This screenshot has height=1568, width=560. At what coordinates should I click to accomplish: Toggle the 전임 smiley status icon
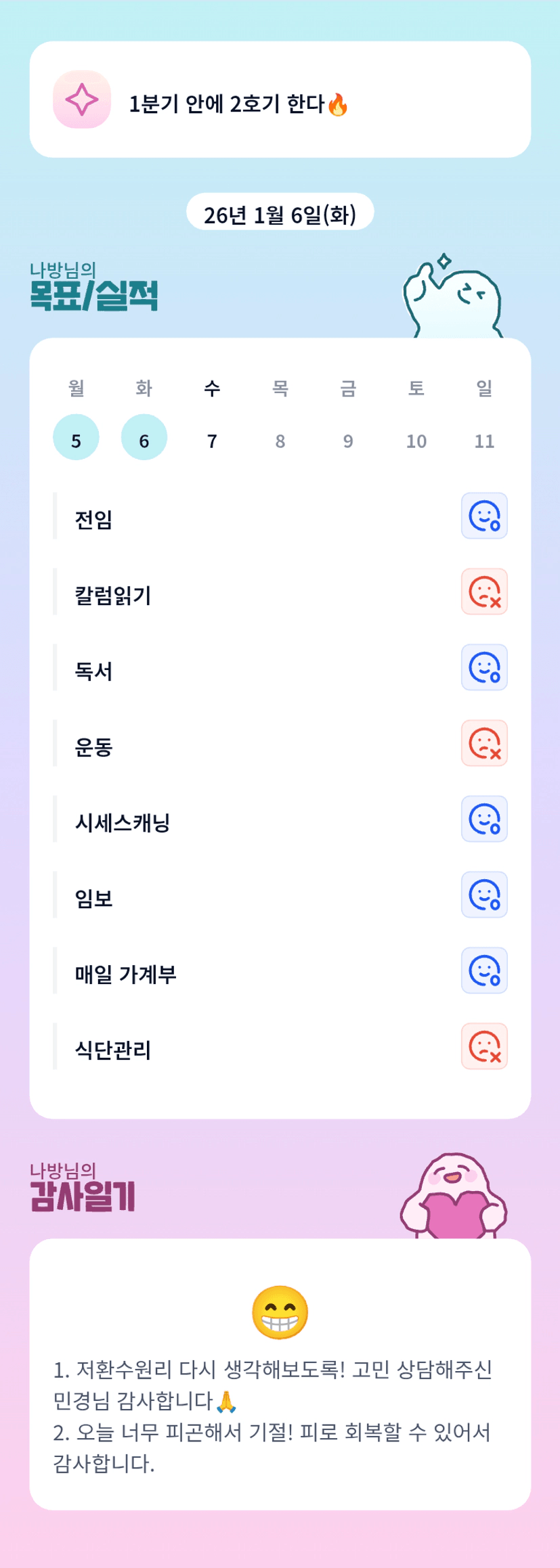point(484,516)
